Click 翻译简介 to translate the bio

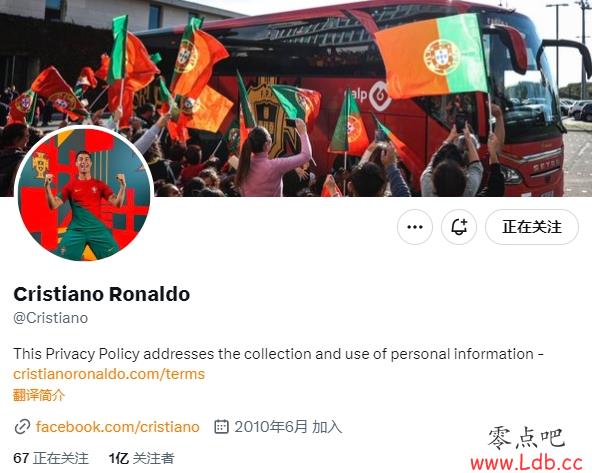39,395
